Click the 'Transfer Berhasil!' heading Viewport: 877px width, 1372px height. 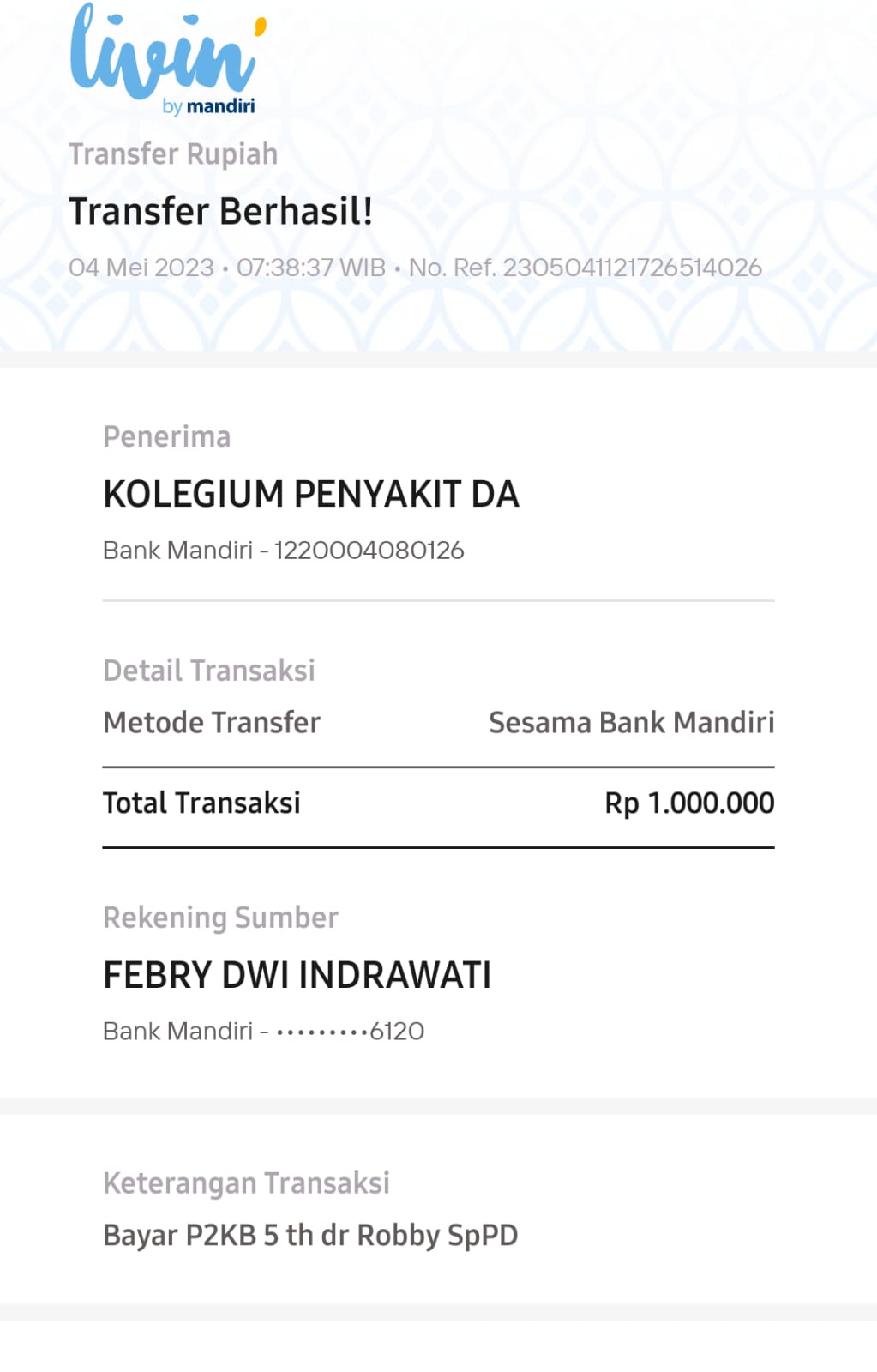tap(220, 211)
